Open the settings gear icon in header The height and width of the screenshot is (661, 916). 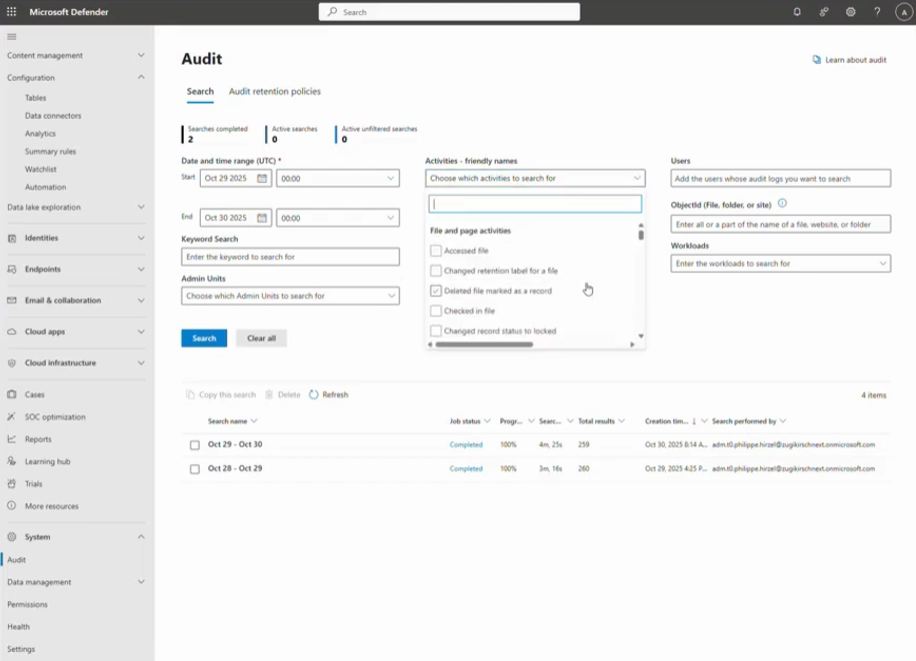click(x=850, y=12)
